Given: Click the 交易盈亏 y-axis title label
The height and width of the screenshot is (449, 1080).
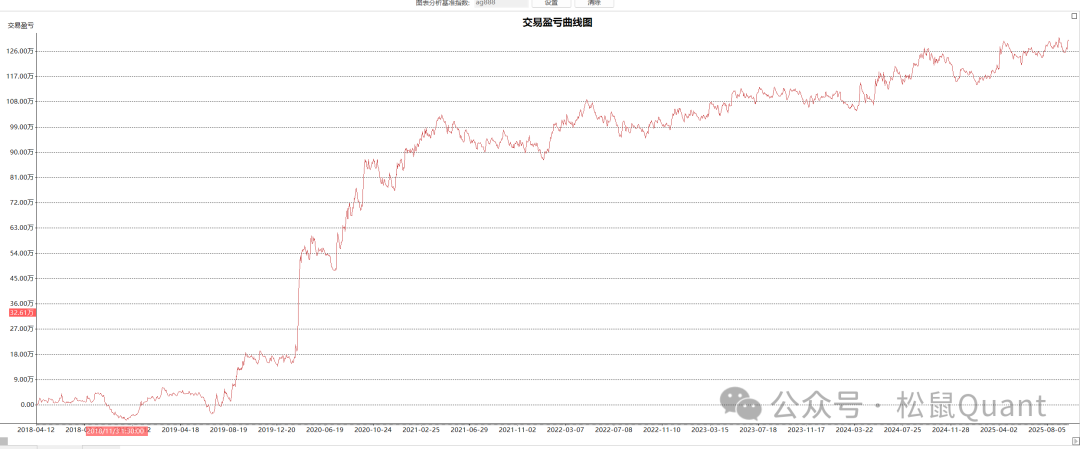Looking at the screenshot, I should pyautogui.click(x=21, y=24).
